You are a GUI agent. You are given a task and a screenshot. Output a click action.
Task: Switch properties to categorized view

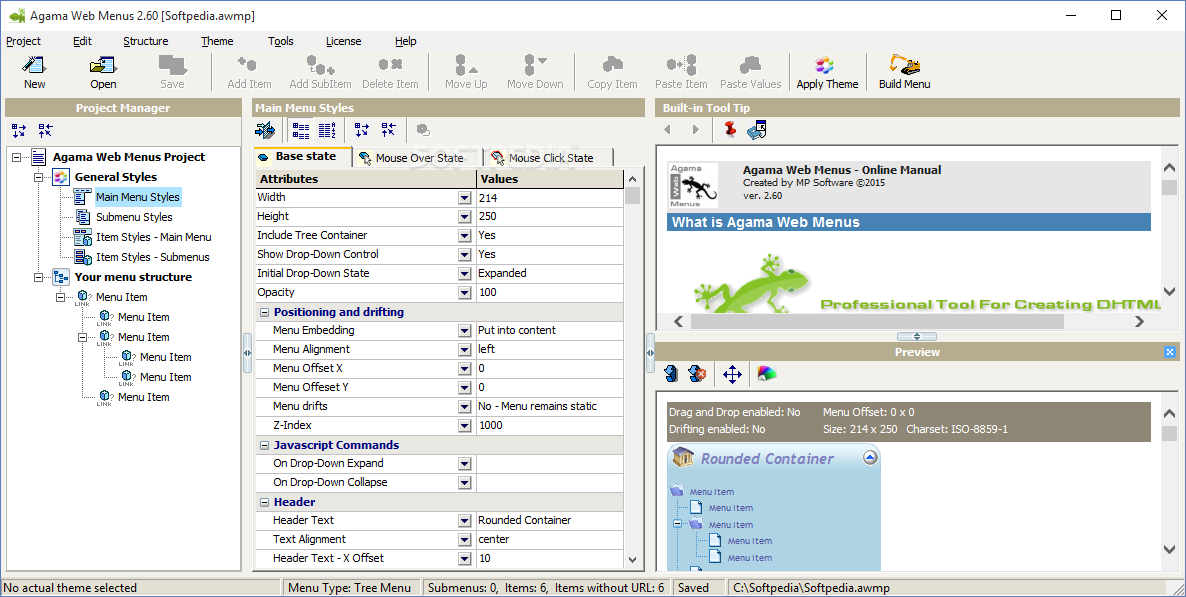click(x=300, y=130)
